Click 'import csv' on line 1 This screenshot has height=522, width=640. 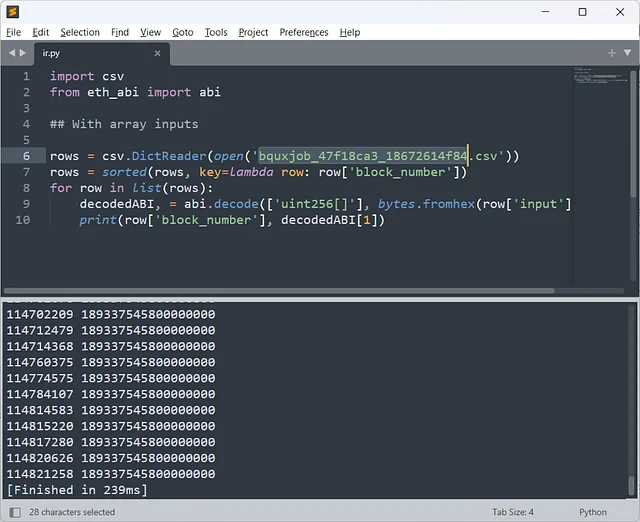(87, 76)
